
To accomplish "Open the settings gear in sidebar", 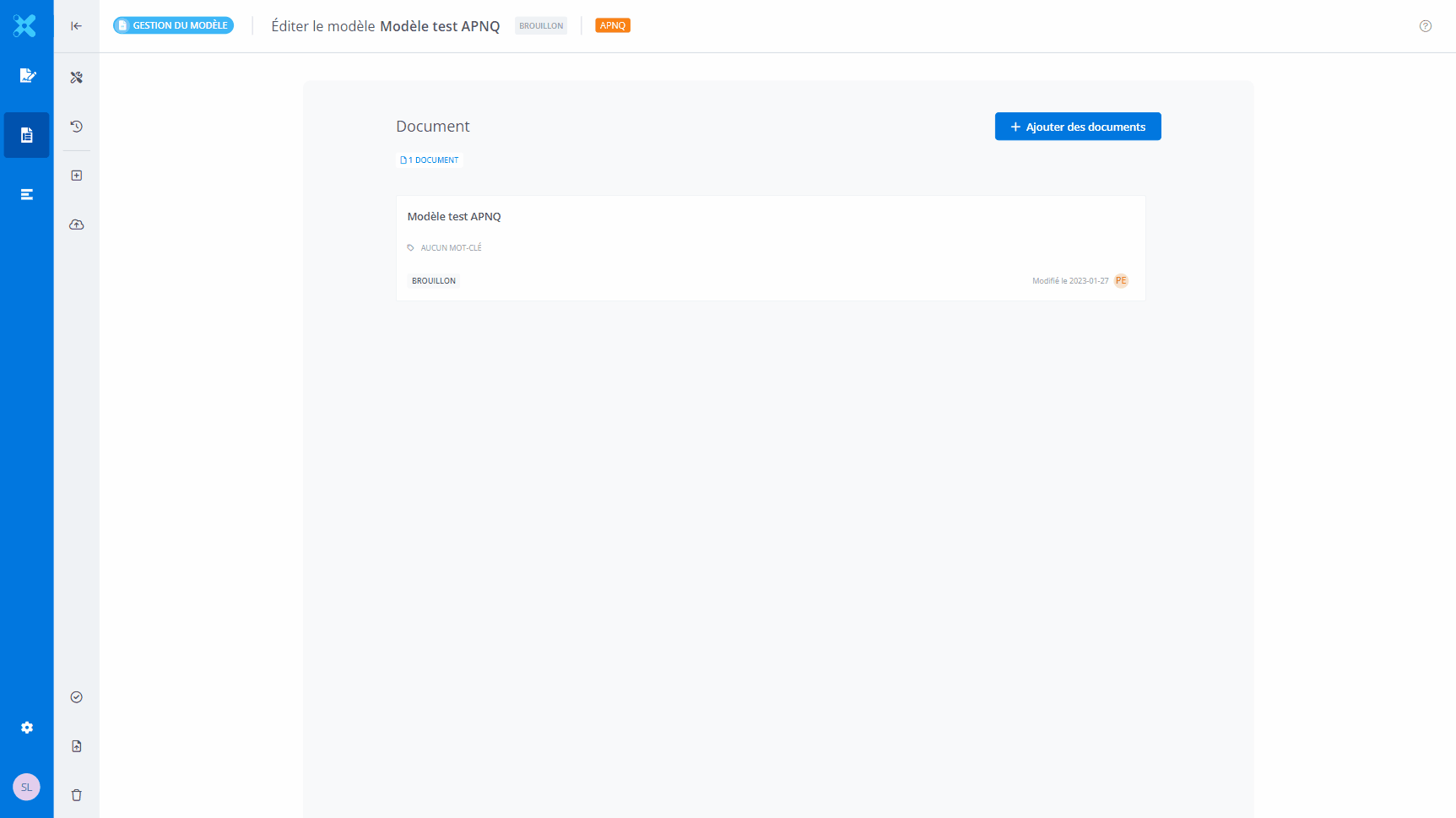I will point(27,728).
